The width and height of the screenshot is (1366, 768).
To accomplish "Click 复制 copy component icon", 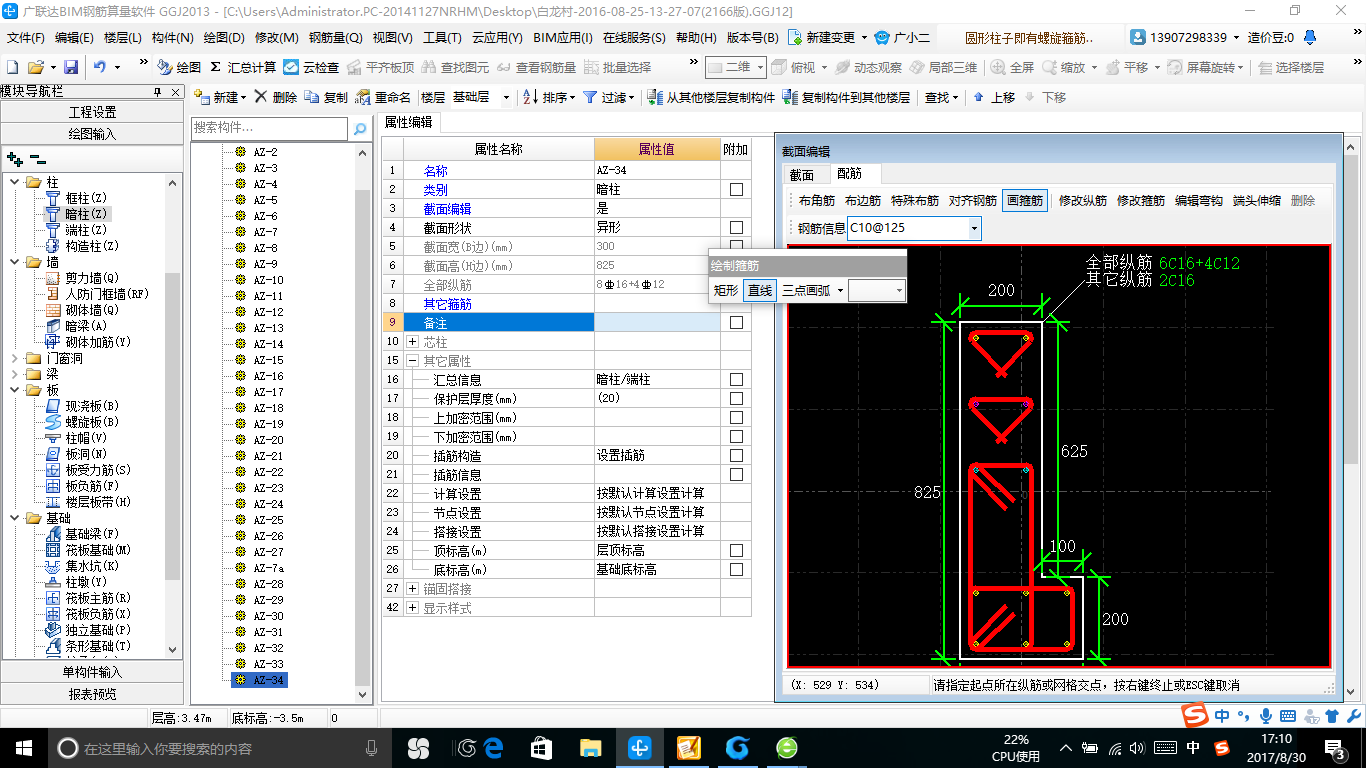I will point(326,97).
